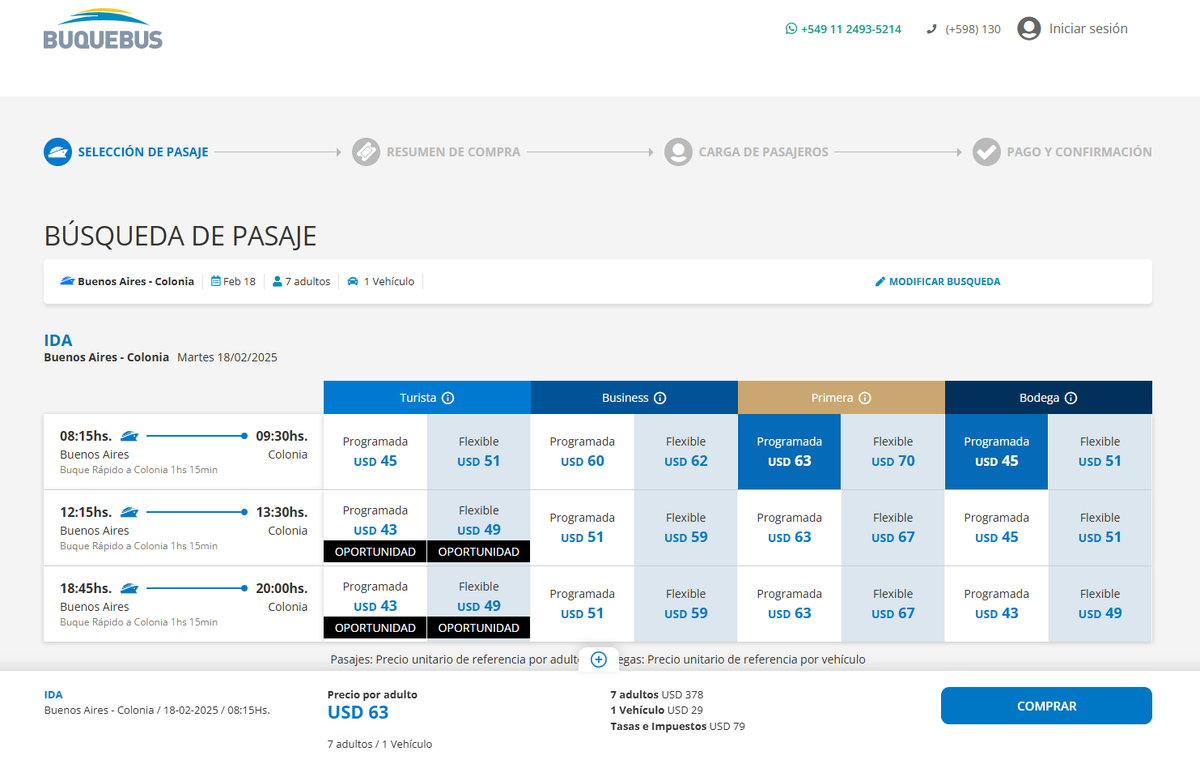The image size is (1200, 764).
Task: Click the Turista column header
Action: pyautogui.click(x=427, y=397)
